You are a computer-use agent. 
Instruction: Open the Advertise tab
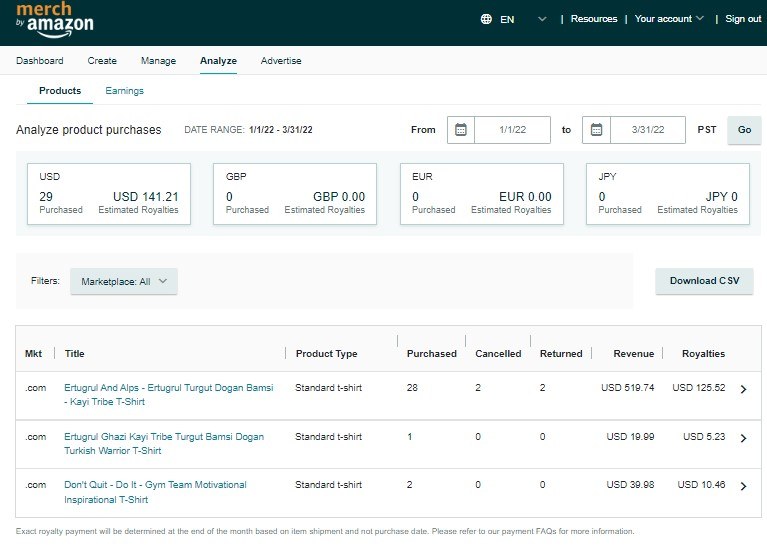(281, 61)
